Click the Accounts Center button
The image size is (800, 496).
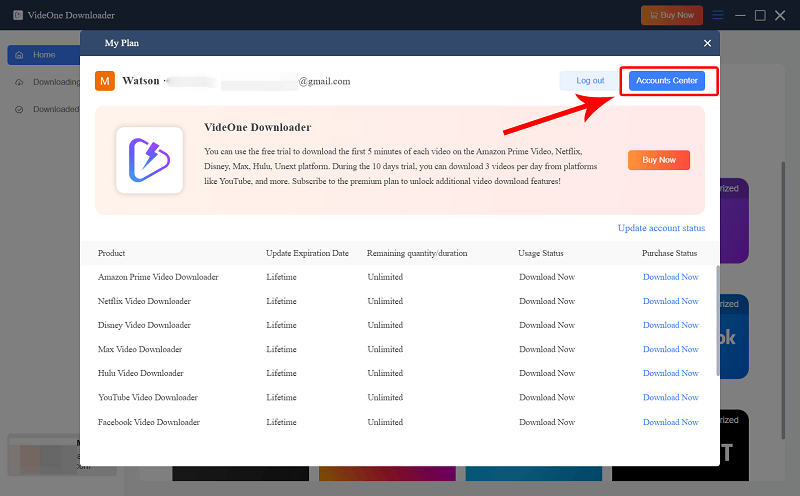tap(667, 81)
